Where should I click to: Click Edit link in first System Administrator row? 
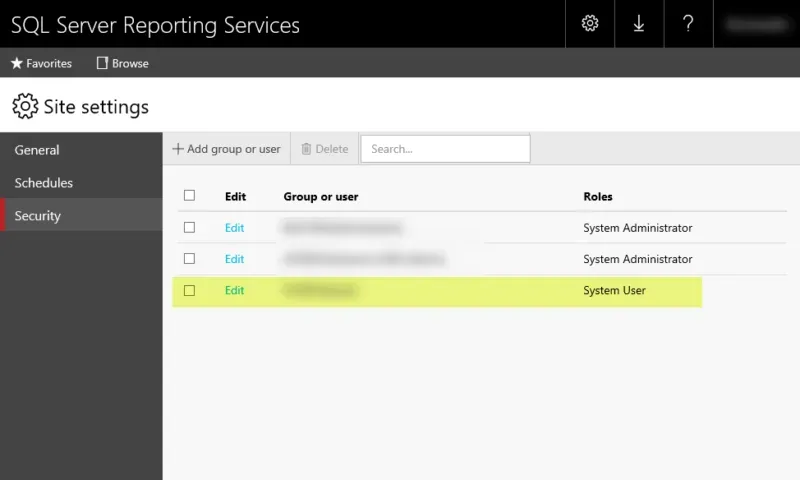point(234,228)
